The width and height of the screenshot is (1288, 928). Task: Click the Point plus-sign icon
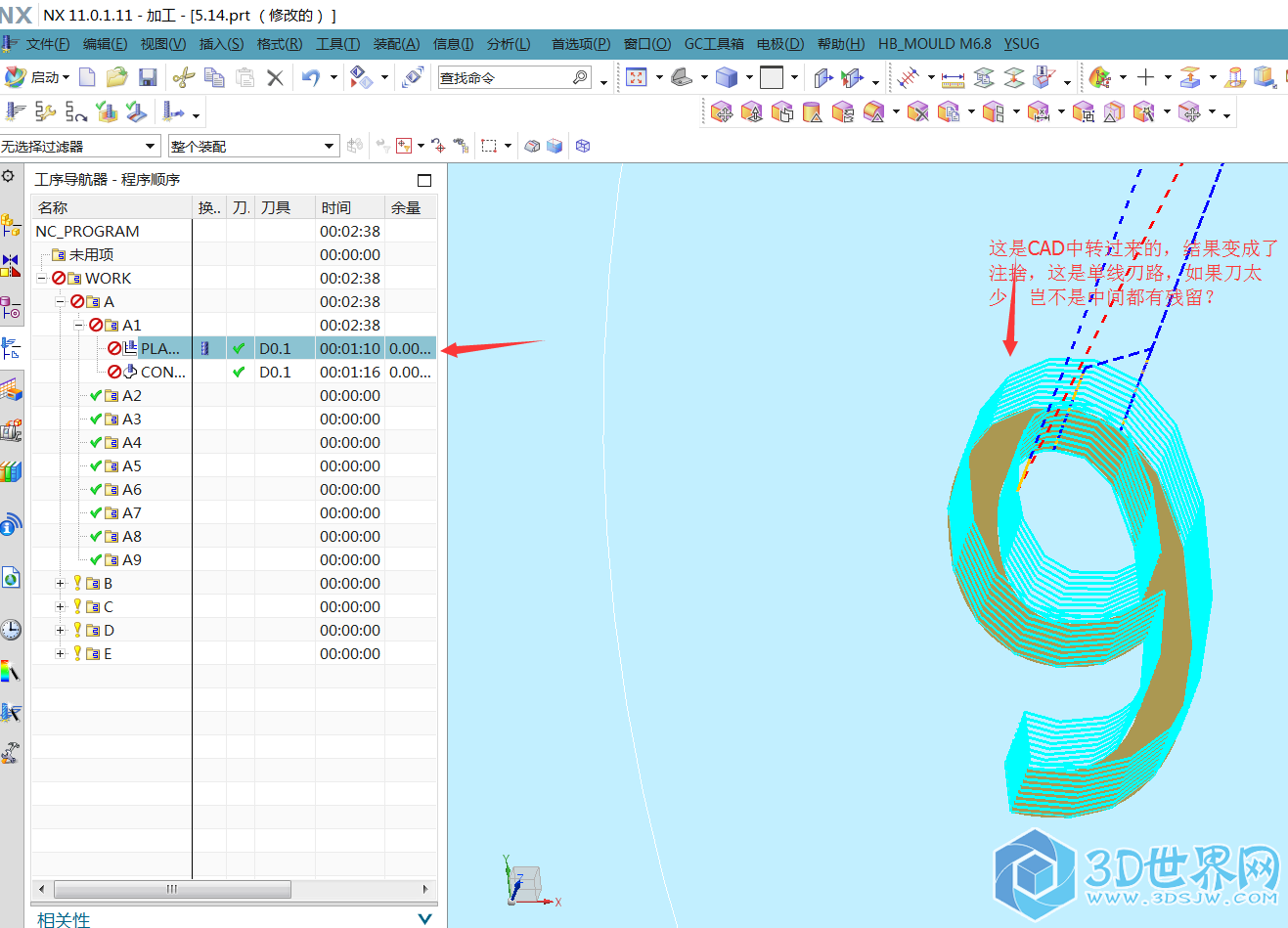[x=1146, y=77]
